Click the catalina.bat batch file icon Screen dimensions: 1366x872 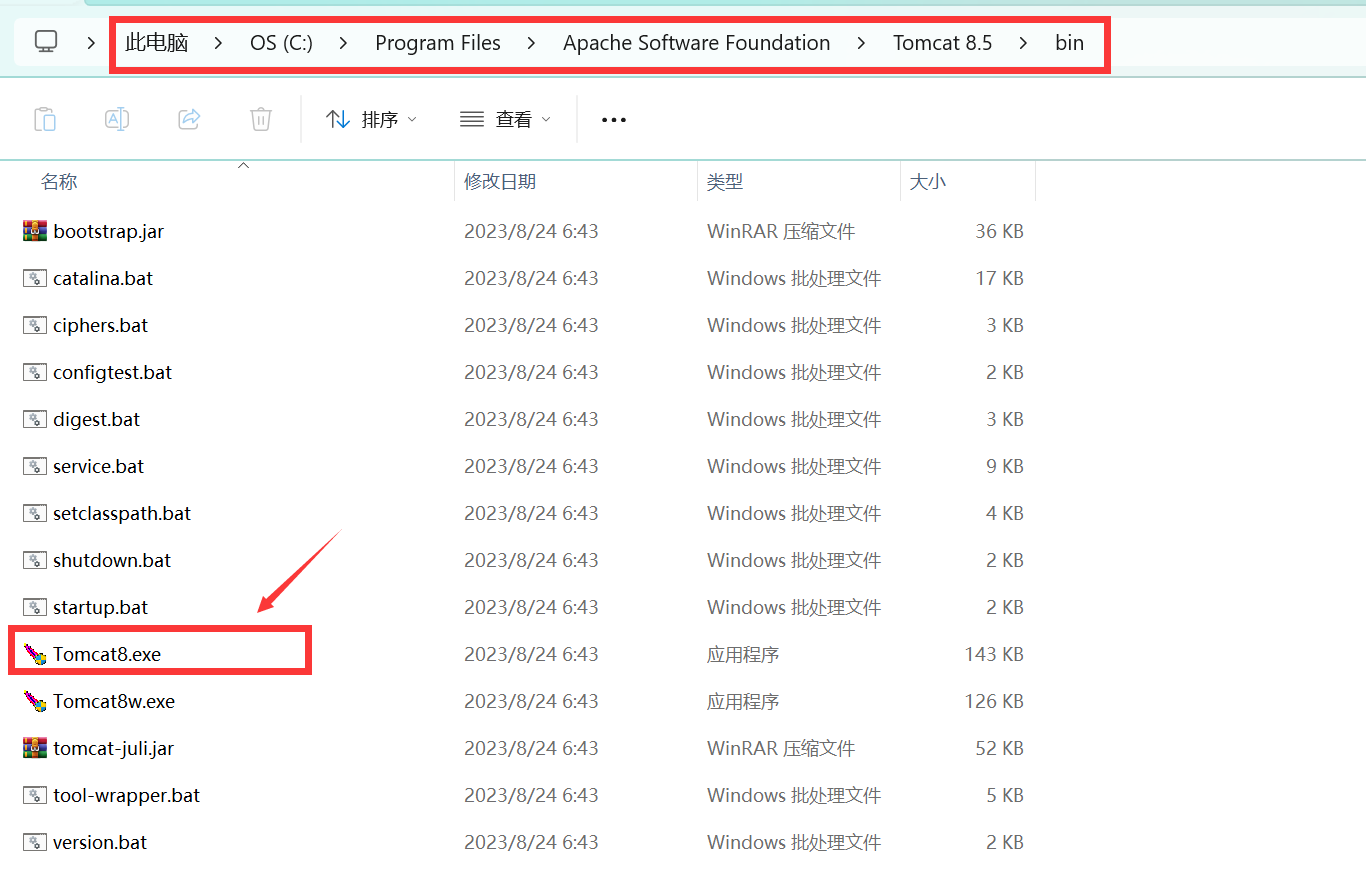[35, 278]
